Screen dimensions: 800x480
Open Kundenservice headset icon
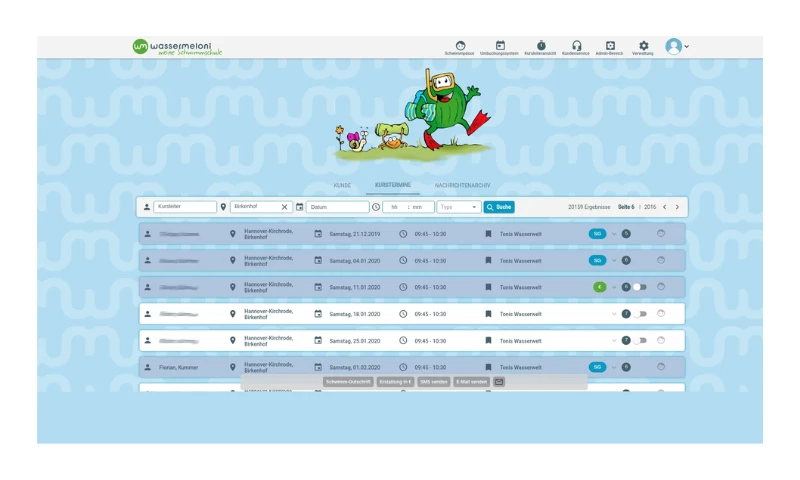click(576, 47)
